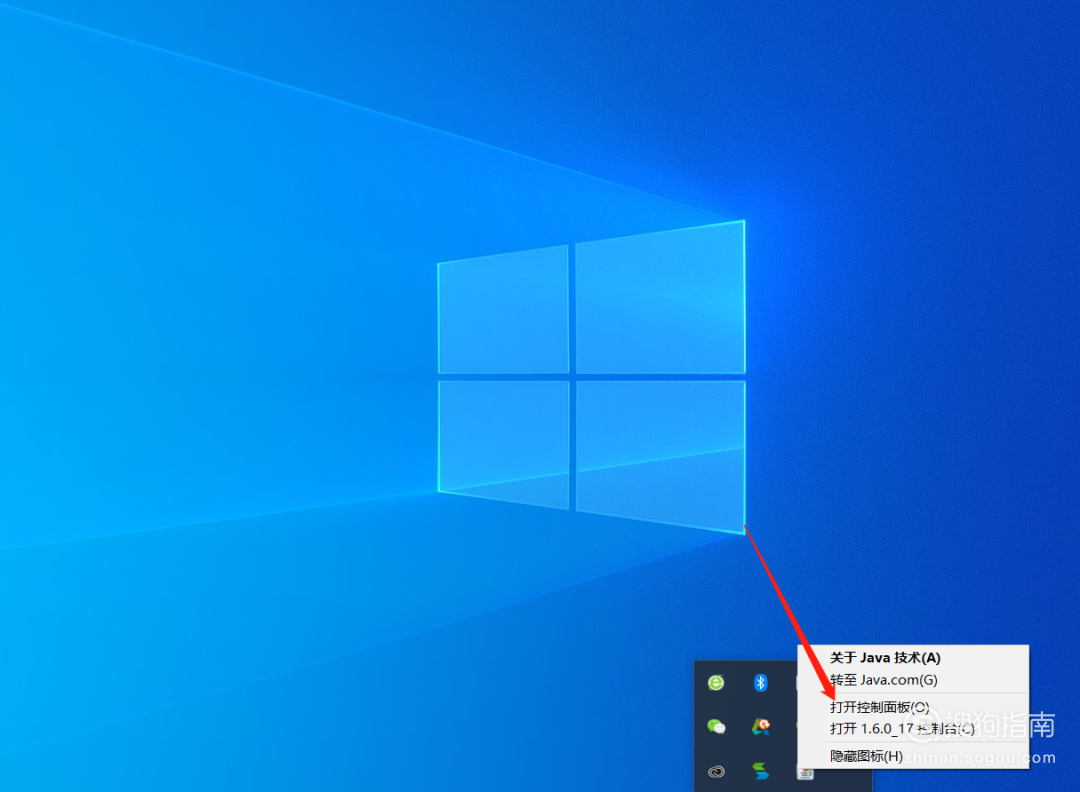Click the WeChat tray icon
1080x792 pixels.
[x=716, y=727]
